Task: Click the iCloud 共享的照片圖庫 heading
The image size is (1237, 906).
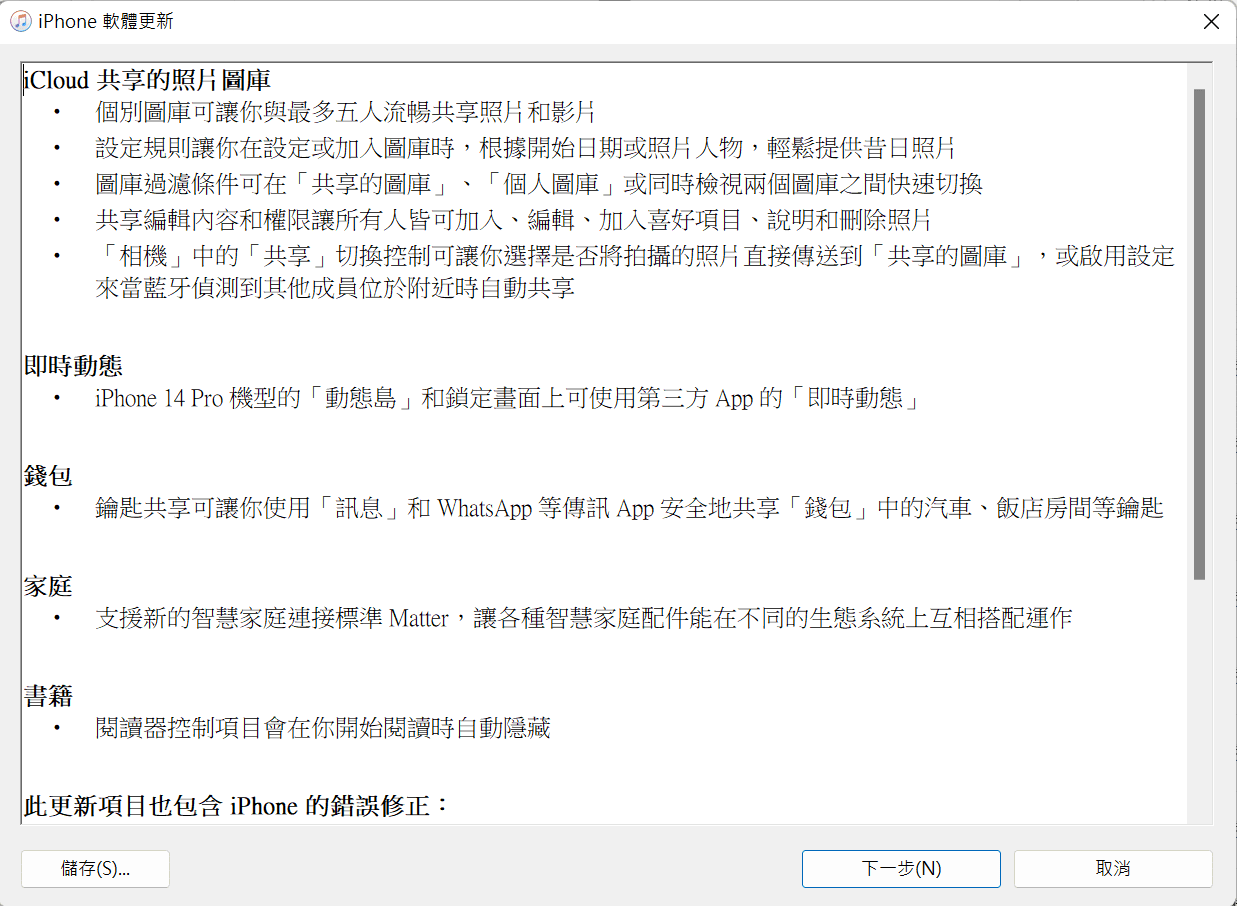Action: click(x=147, y=80)
